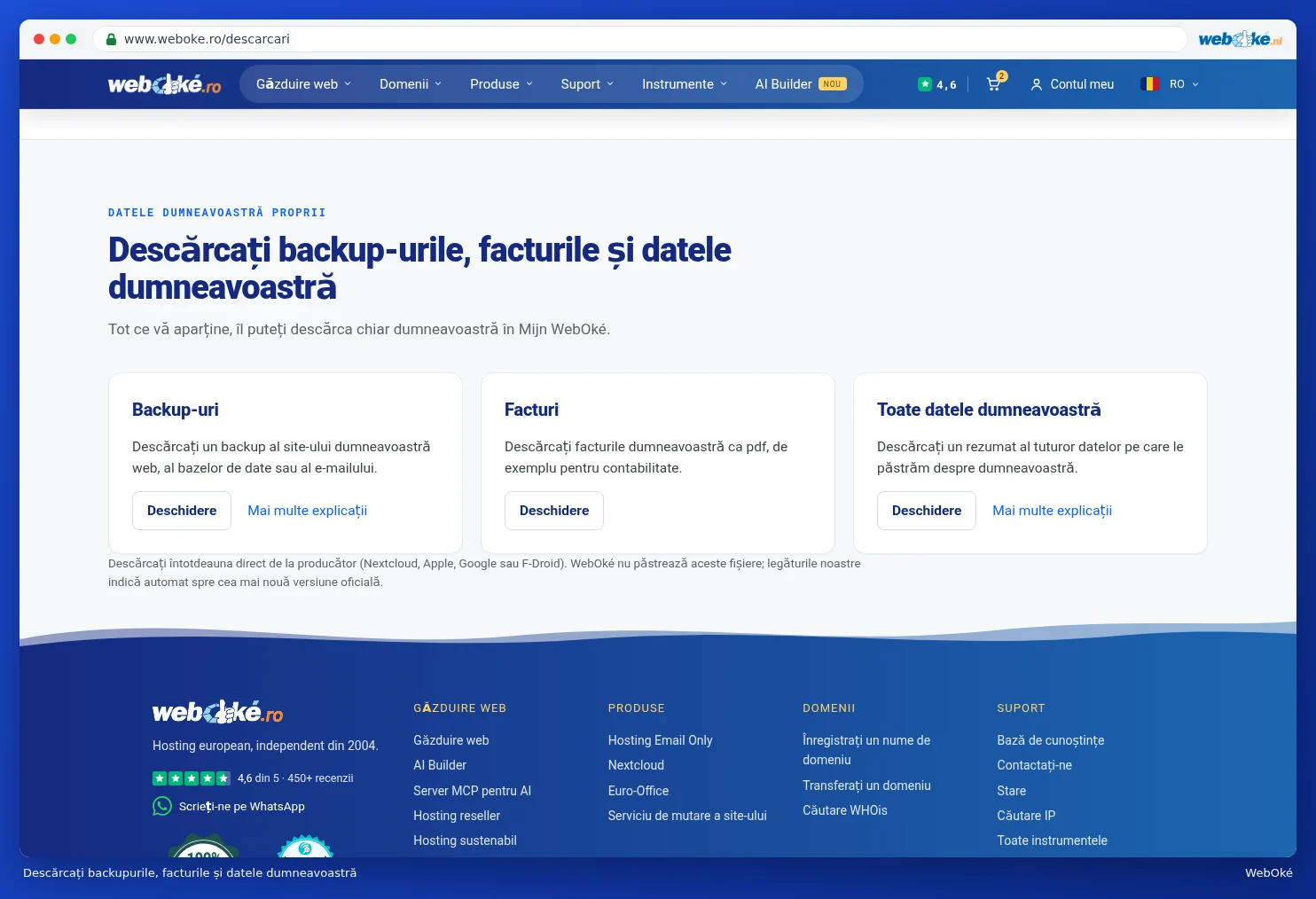1316x899 pixels.
Task: Open the Instrumente dropdown
Action: [685, 84]
